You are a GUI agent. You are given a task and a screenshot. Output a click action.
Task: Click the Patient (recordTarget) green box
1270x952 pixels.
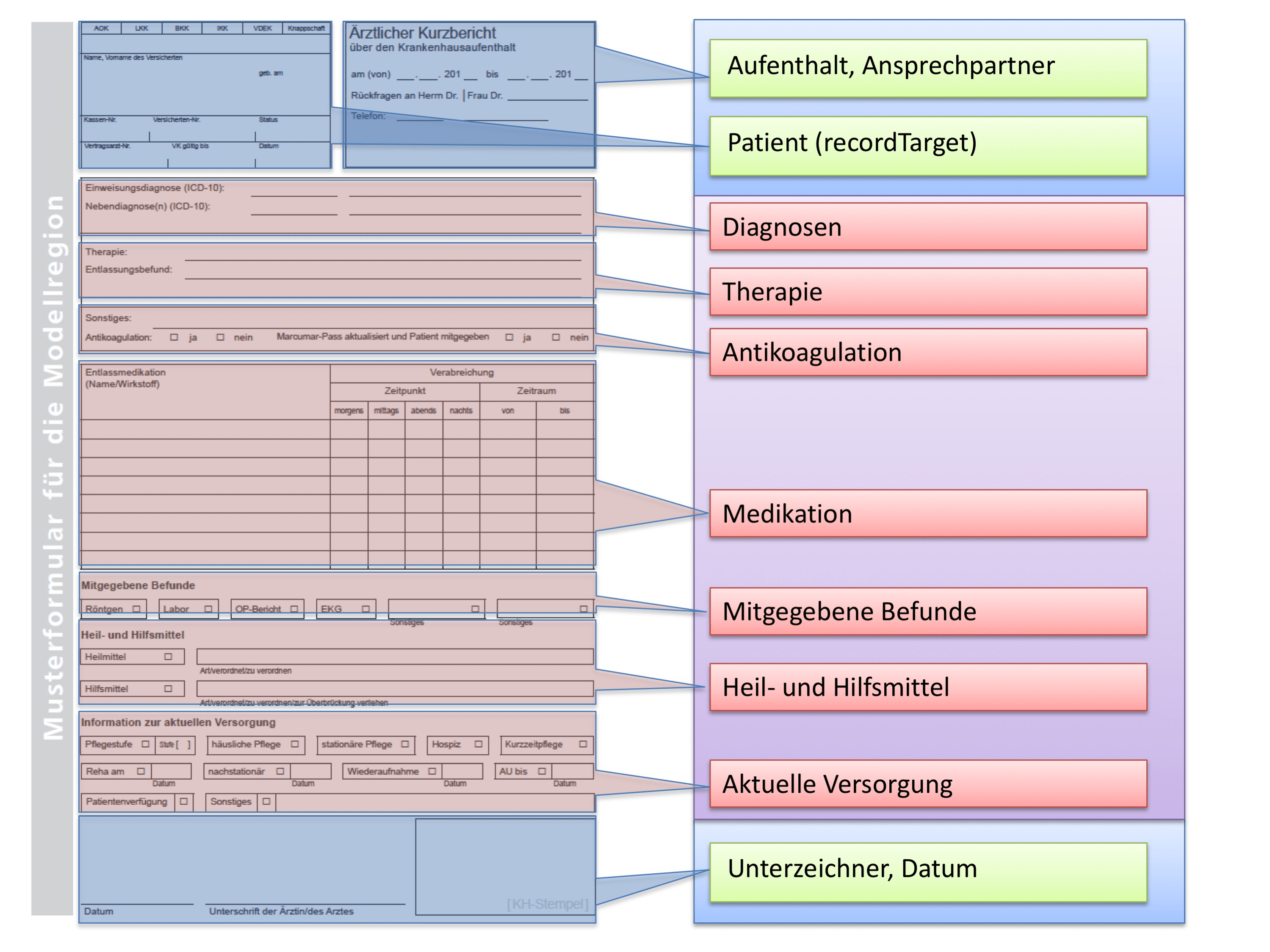tap(928, 146)
